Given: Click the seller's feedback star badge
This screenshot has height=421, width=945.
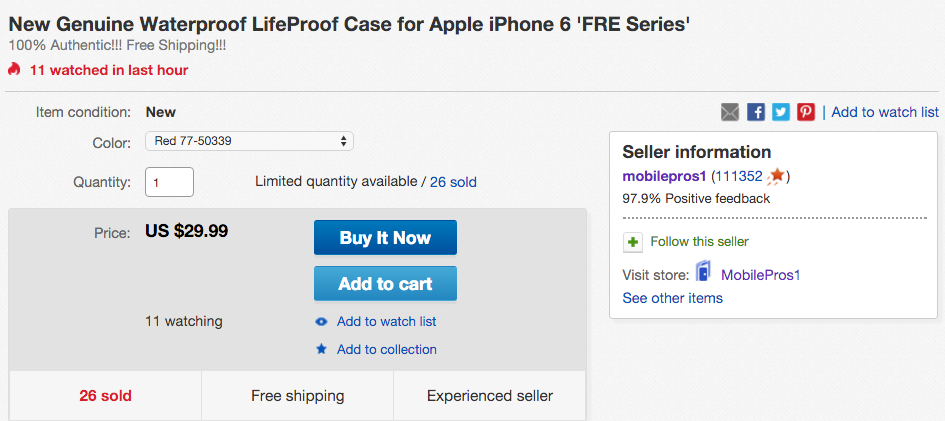Looking at the screenshot, I should tap(777, 176).
